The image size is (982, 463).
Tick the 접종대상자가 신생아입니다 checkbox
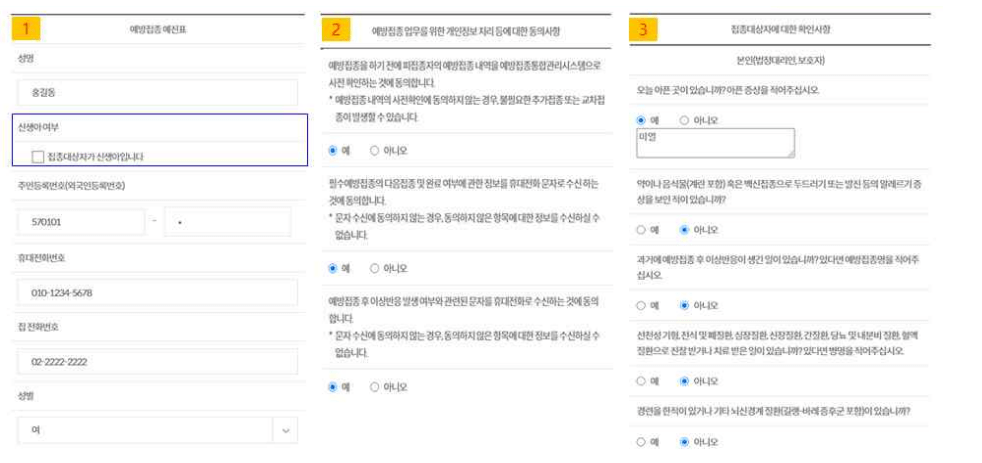click(x=38, y=157)
